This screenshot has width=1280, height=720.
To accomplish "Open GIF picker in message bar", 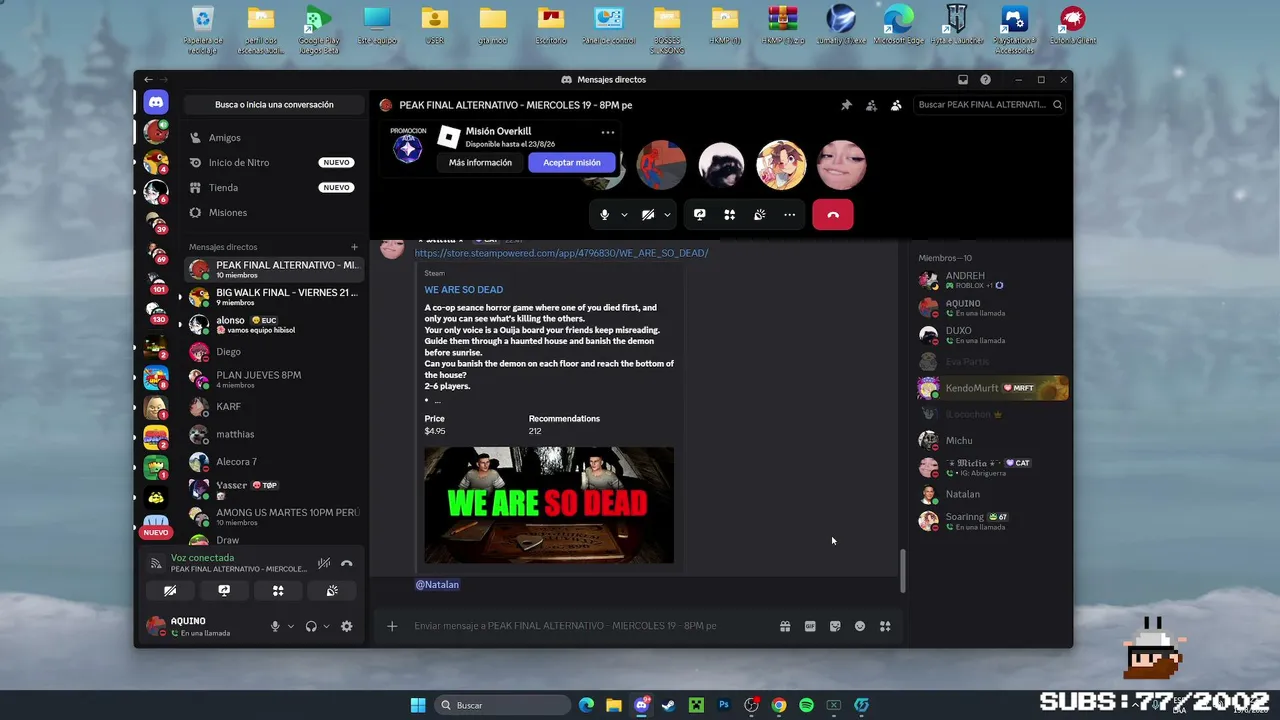I will [810, 626].
